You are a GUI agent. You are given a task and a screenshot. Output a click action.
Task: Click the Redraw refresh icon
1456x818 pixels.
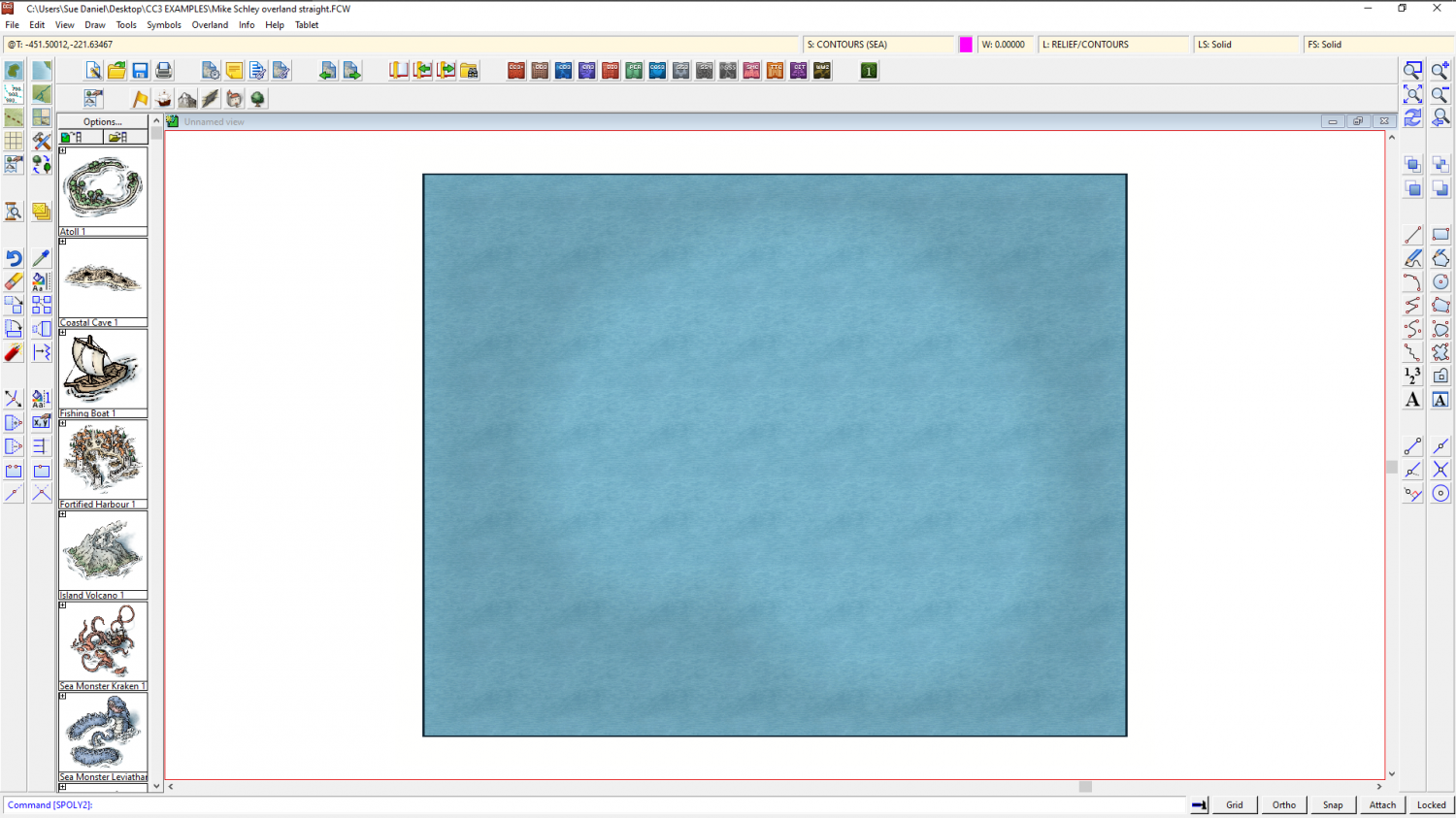[x=1412, y=117]
